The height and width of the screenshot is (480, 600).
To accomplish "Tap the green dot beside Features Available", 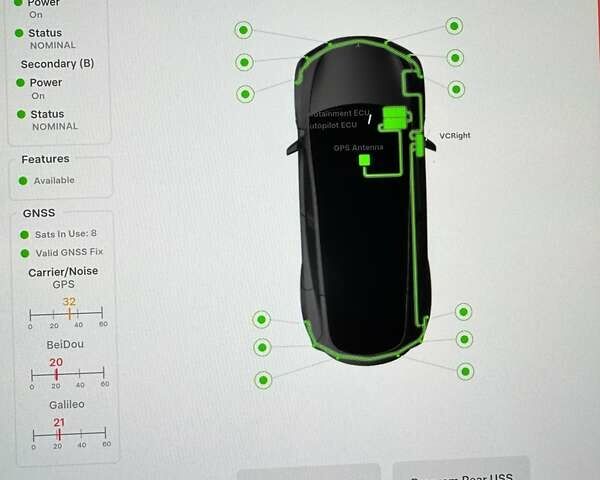I will [x=23, y=181].
